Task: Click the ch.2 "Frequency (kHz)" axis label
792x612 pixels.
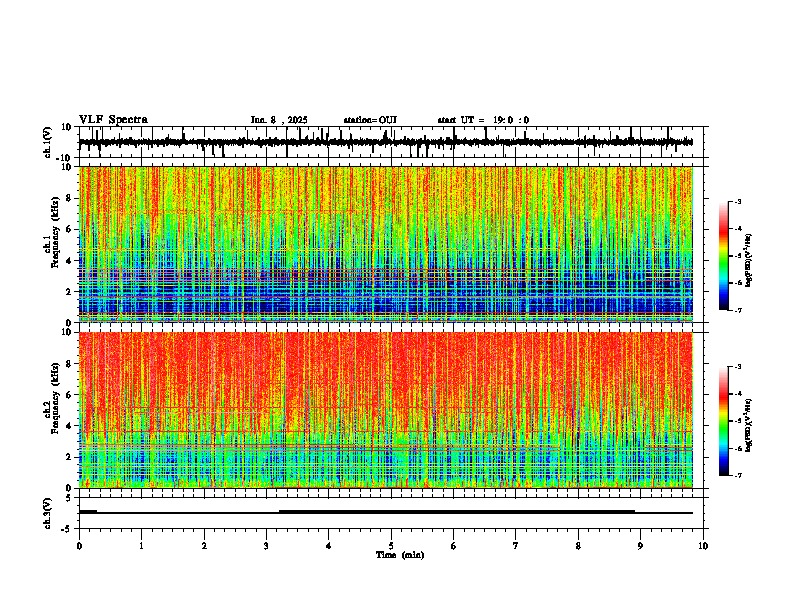Action: click(55, 399)
